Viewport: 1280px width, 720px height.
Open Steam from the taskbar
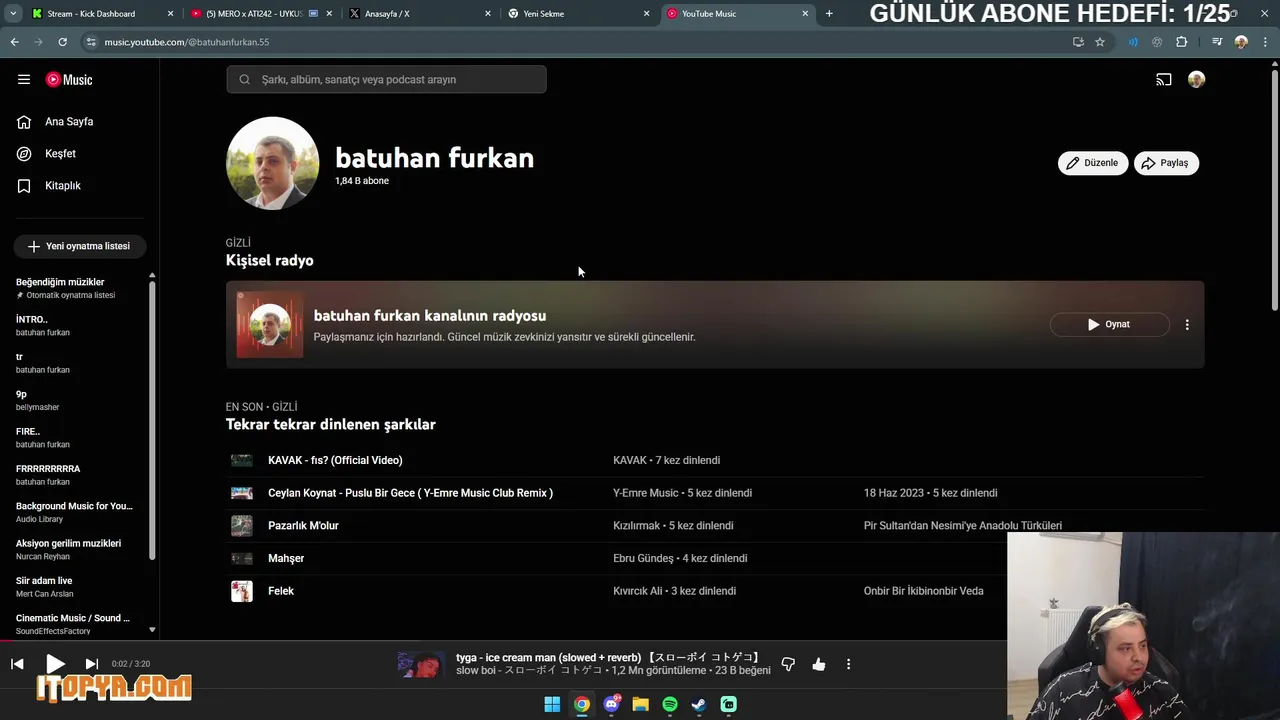(699, 705)
